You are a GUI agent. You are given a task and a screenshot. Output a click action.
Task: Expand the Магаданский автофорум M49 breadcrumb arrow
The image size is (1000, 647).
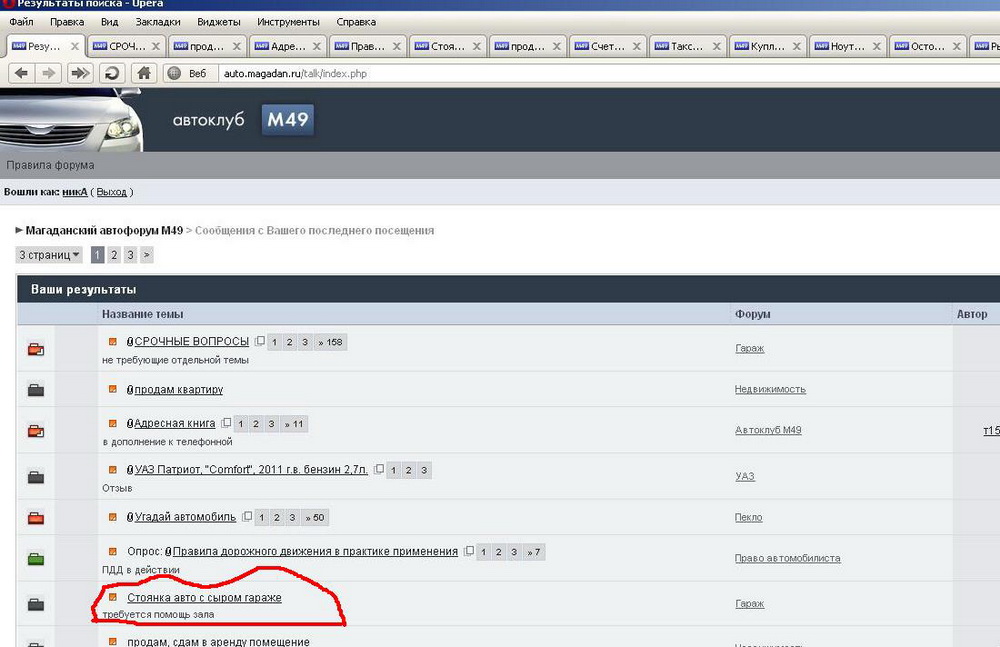click(19, 230)
